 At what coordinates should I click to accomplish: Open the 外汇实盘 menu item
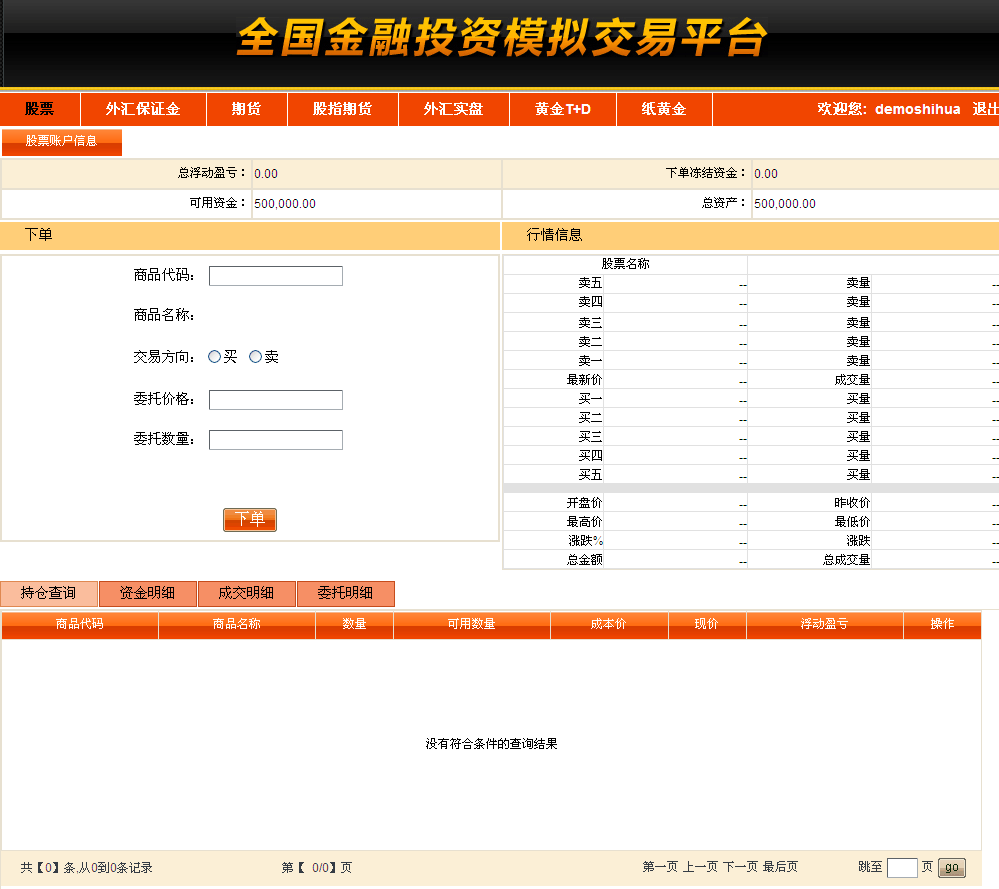[x=453, y=109]
